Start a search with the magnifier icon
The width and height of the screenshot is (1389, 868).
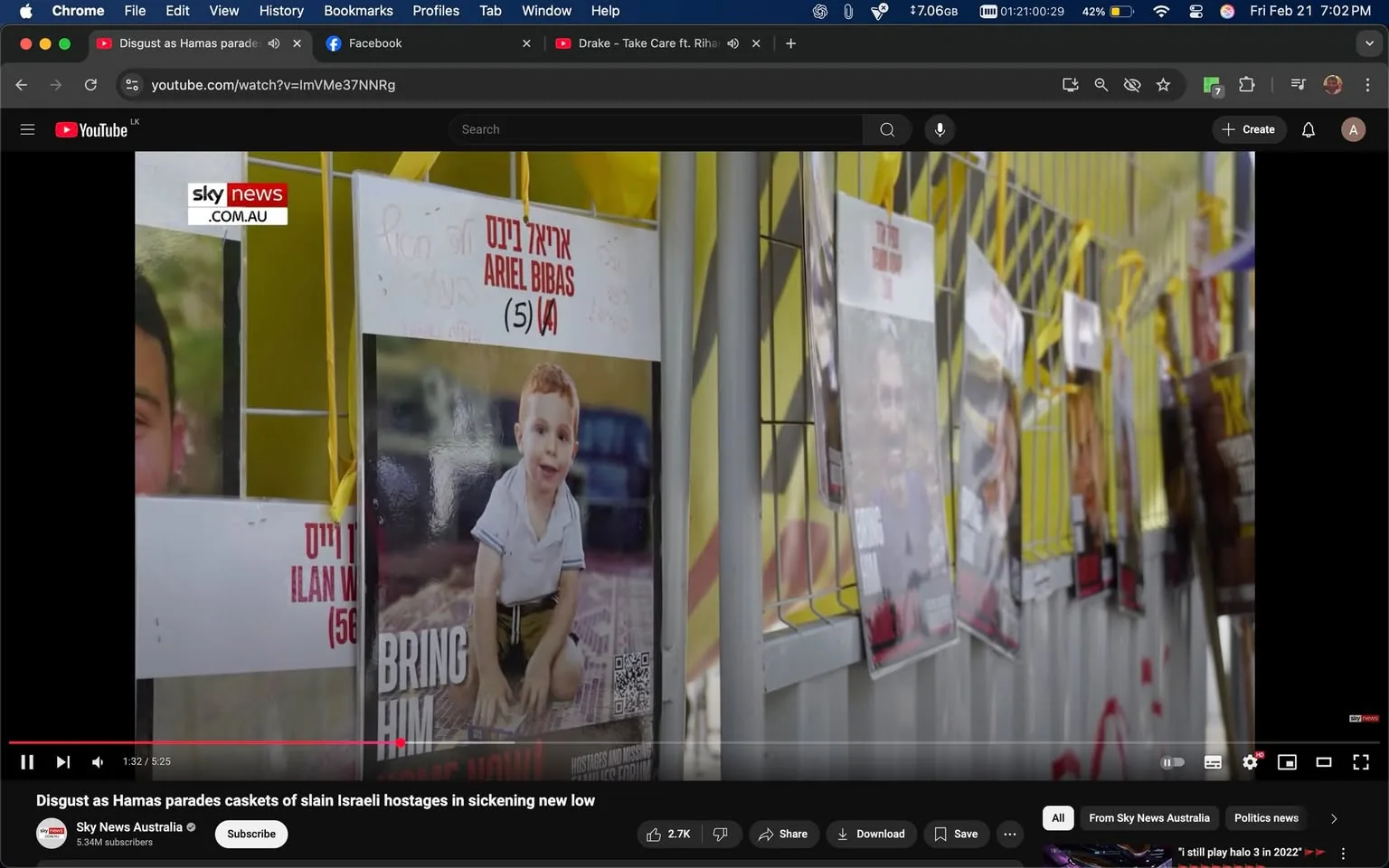point(886,128)
